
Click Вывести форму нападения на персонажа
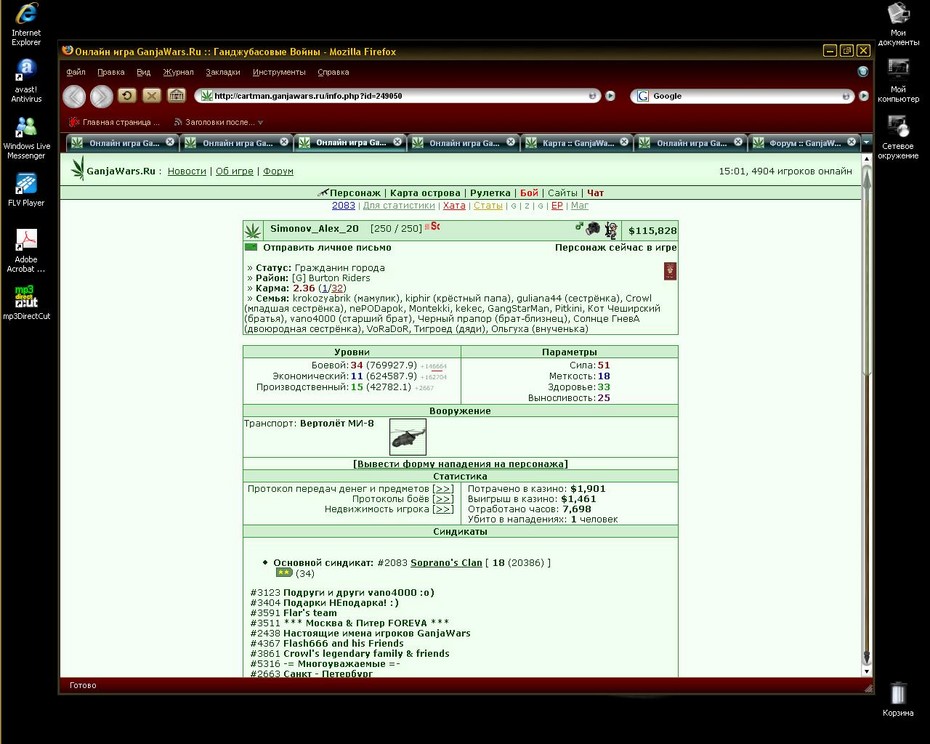[x=460, y=464]
